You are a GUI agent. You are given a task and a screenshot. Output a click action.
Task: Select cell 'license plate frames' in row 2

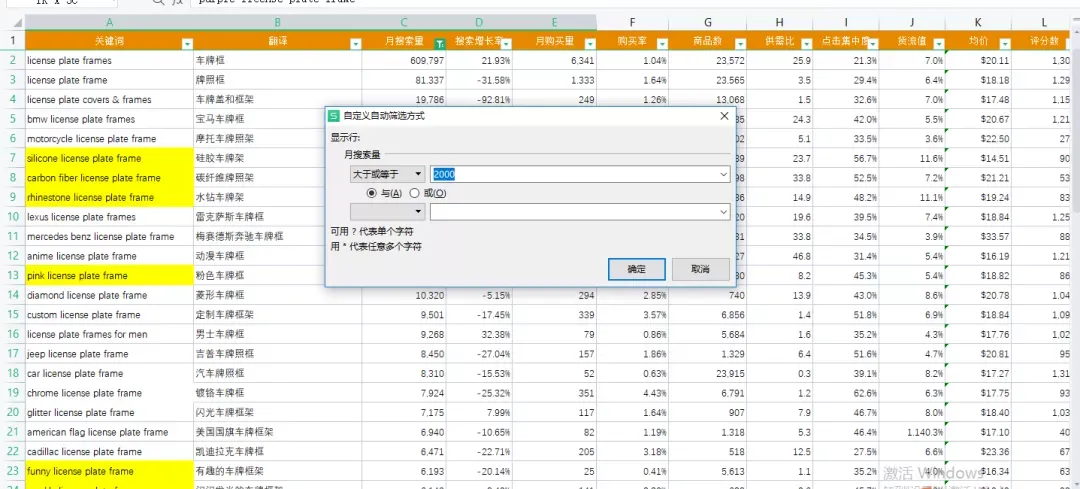110,61
